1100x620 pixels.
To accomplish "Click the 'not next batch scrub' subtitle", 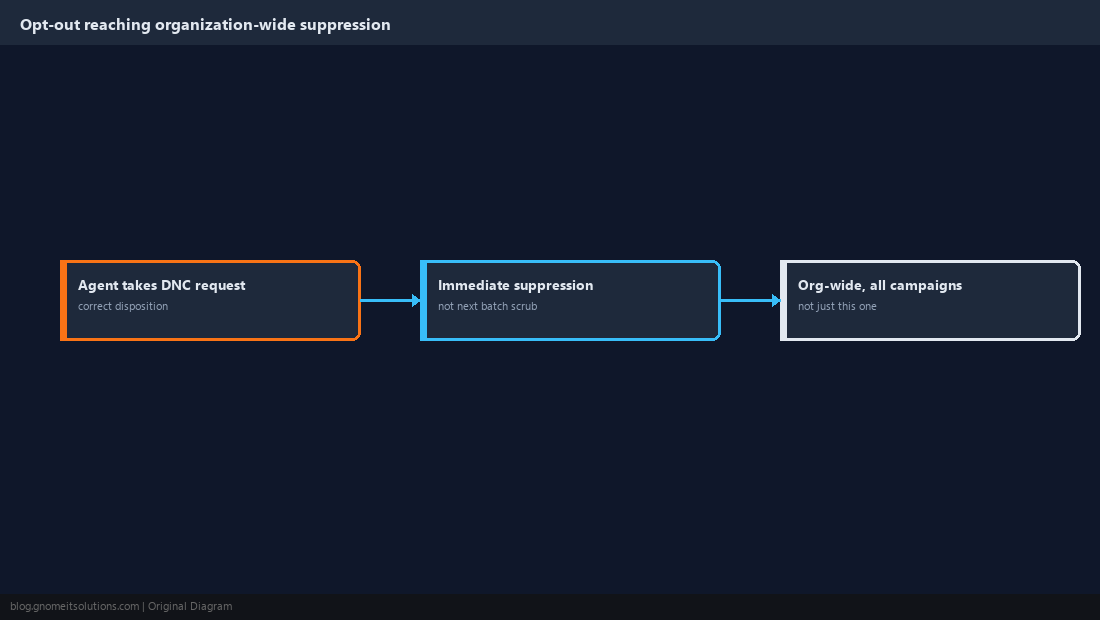I will 488,306.
